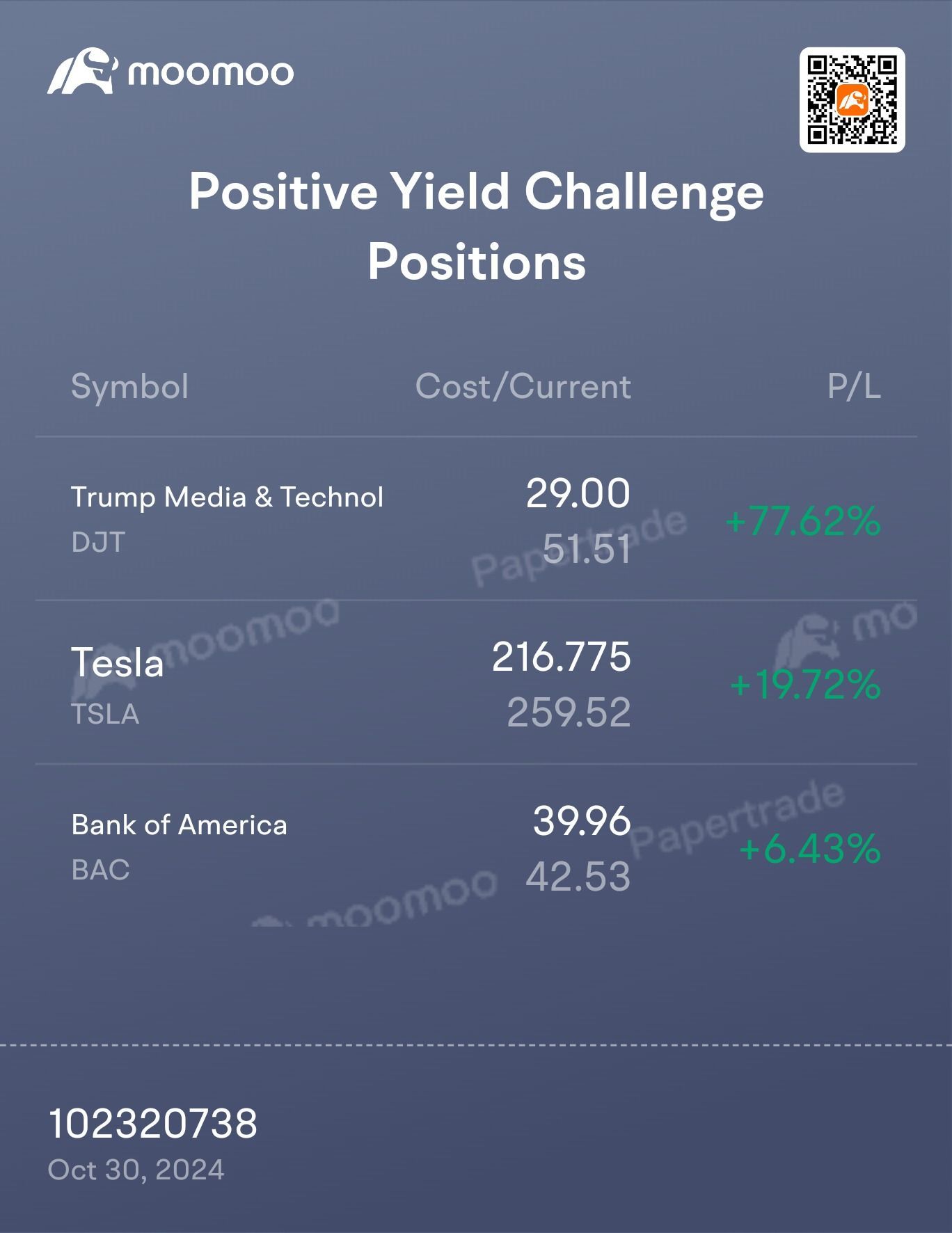Open the QR code in the corner
The height and width of the screenshot is (1233, 952).
coord(852,100)
